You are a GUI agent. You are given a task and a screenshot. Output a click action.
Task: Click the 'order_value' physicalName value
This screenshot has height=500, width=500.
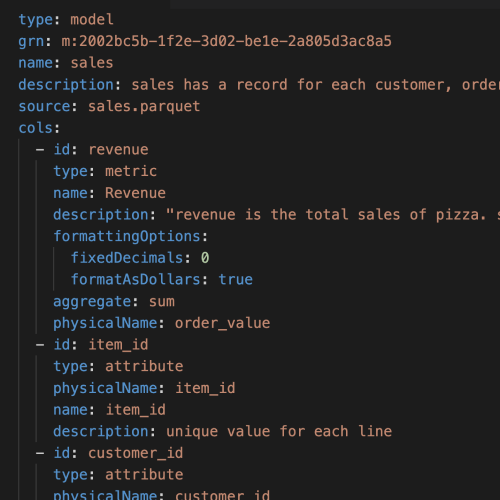[222, 323]
